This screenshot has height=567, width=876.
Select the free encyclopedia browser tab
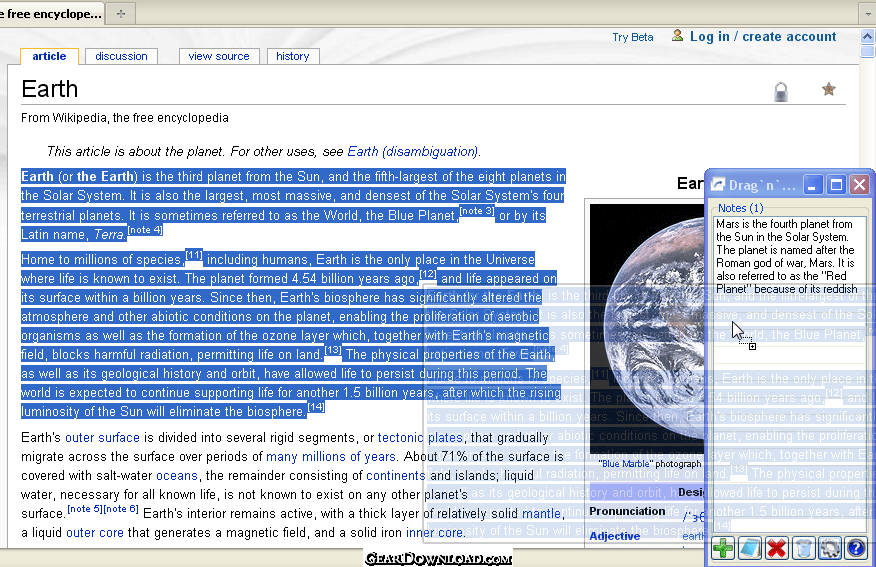pyautogui.click(x=51, y=14)
